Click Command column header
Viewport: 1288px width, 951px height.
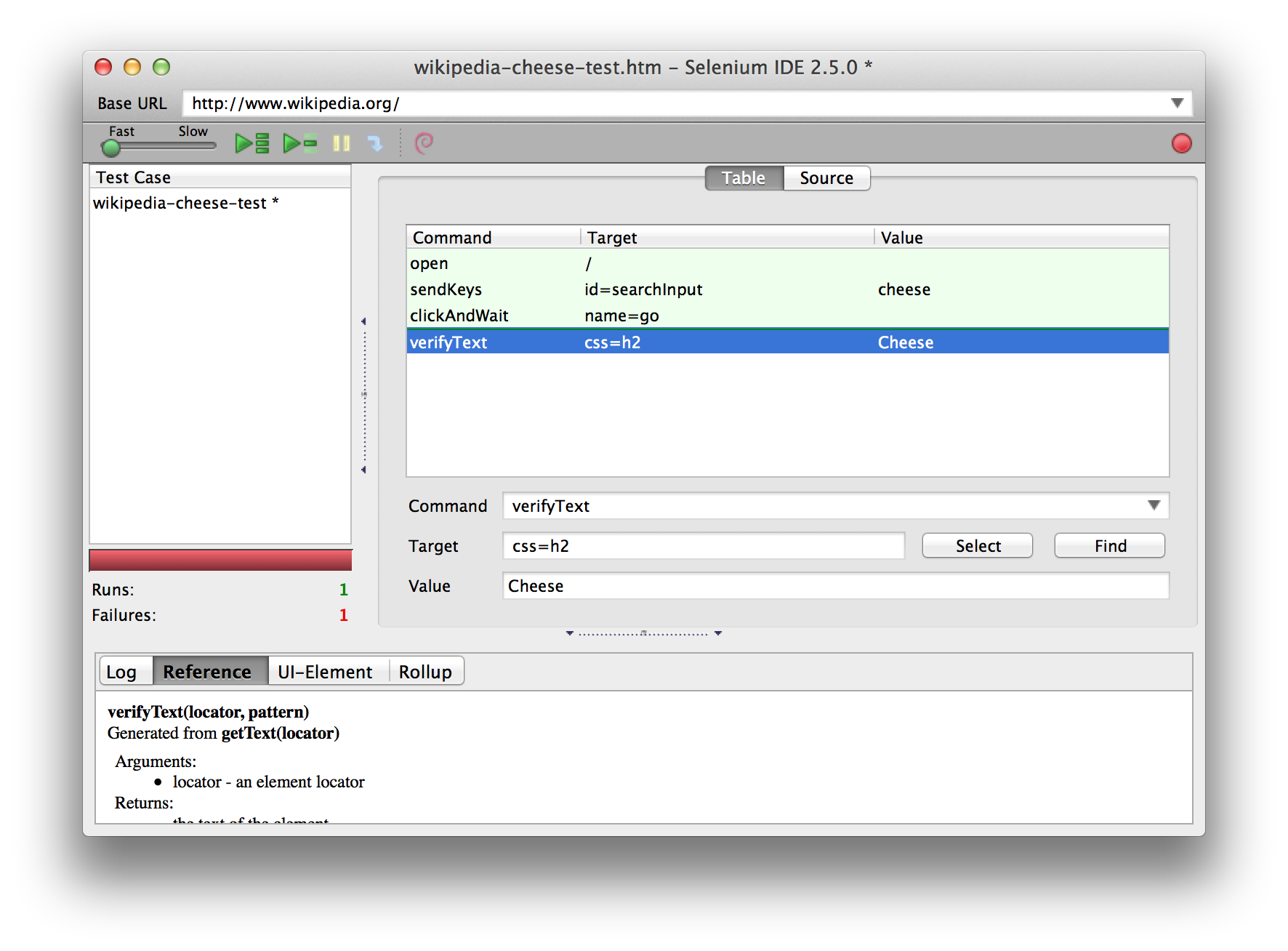point(494,238)
